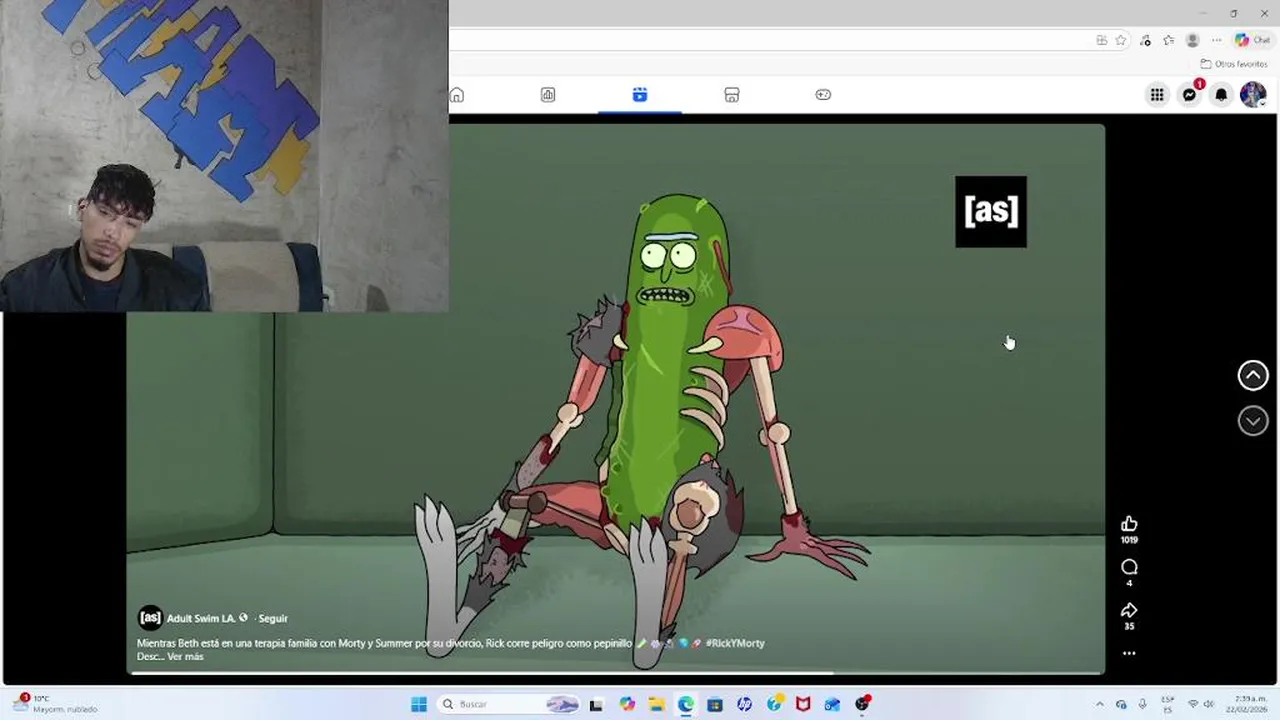1280x720 pixels.
Task: Open the Facebook dashboard chart tab
Action: (548, 95)
